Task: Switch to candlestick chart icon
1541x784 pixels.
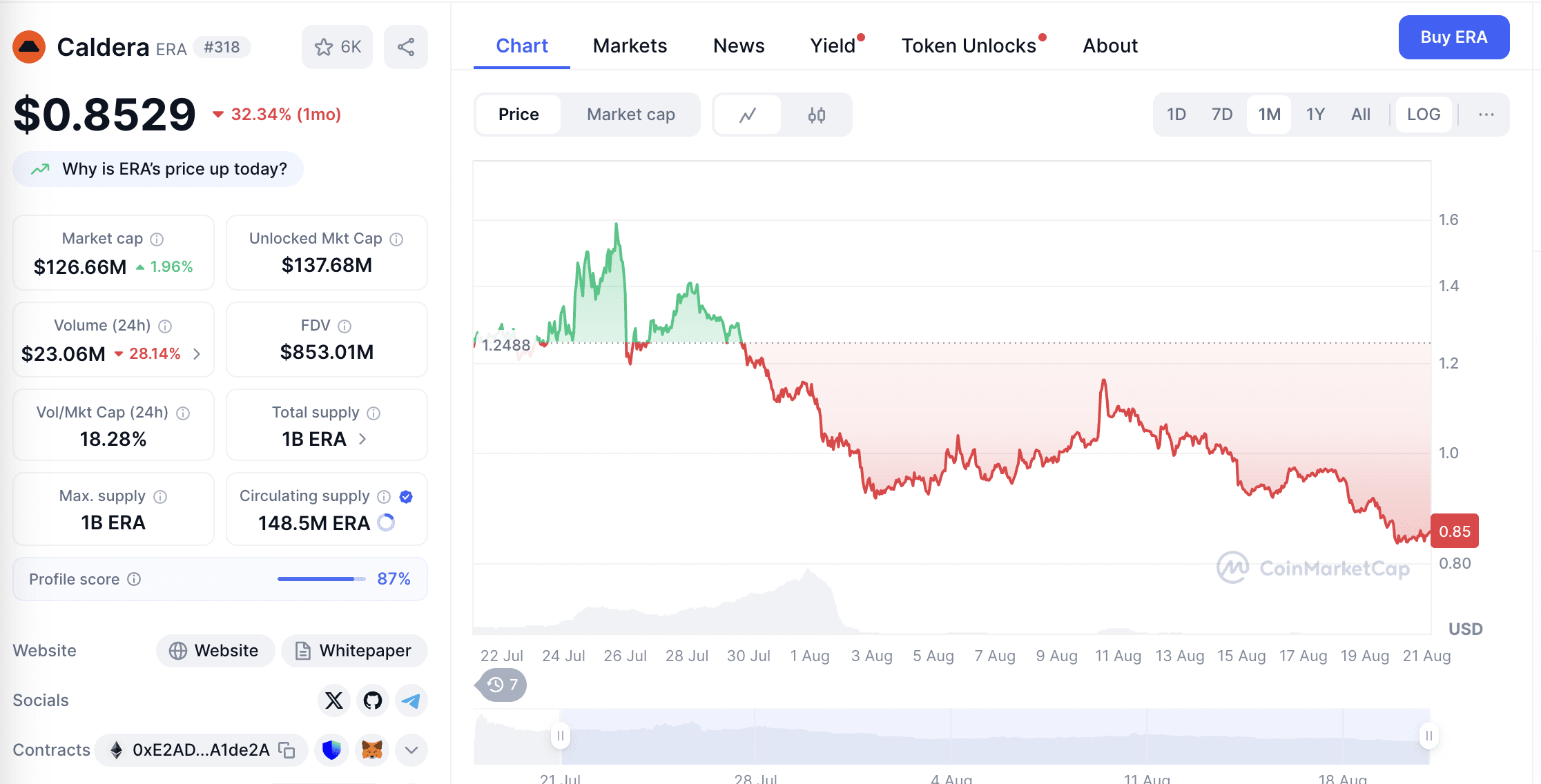Action: click(817, 115)
